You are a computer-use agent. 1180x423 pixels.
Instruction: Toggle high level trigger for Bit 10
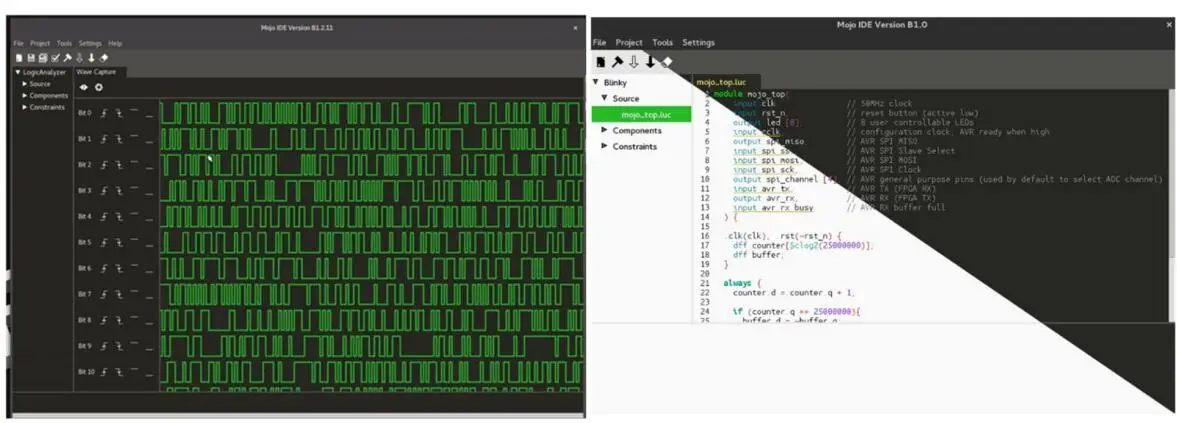click(x=134, y=368)
